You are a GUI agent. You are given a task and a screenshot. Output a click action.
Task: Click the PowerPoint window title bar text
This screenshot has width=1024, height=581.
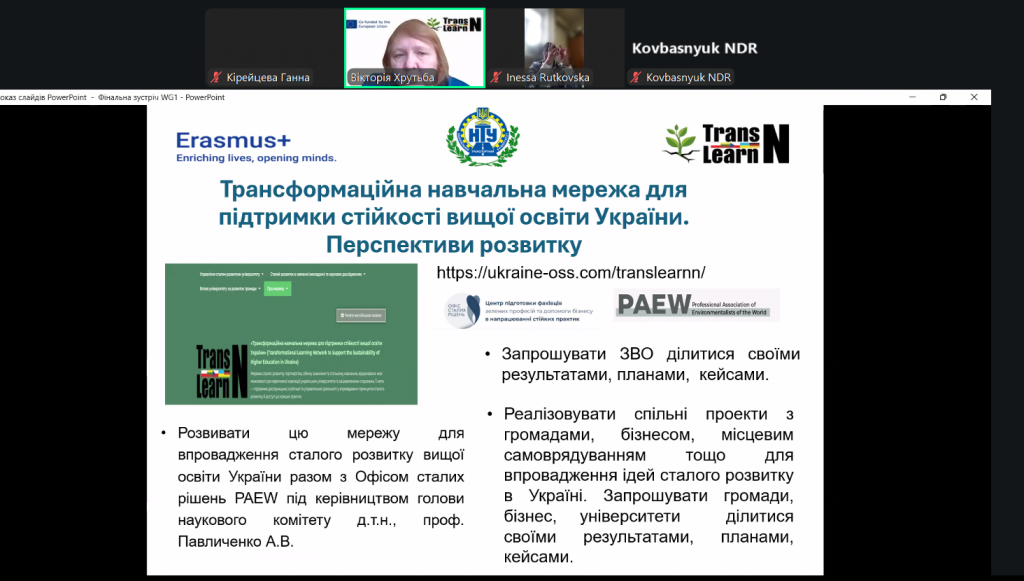112,97
